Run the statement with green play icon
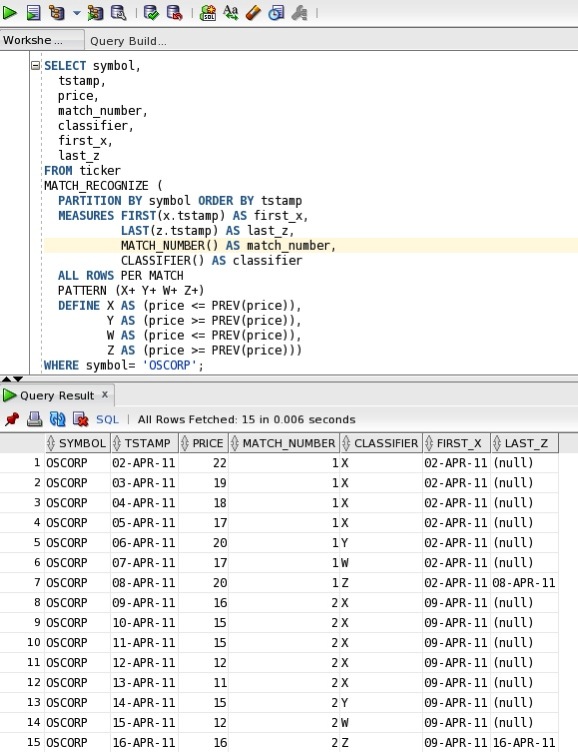This screenshot has width=578, height=752. coord(10,12)
